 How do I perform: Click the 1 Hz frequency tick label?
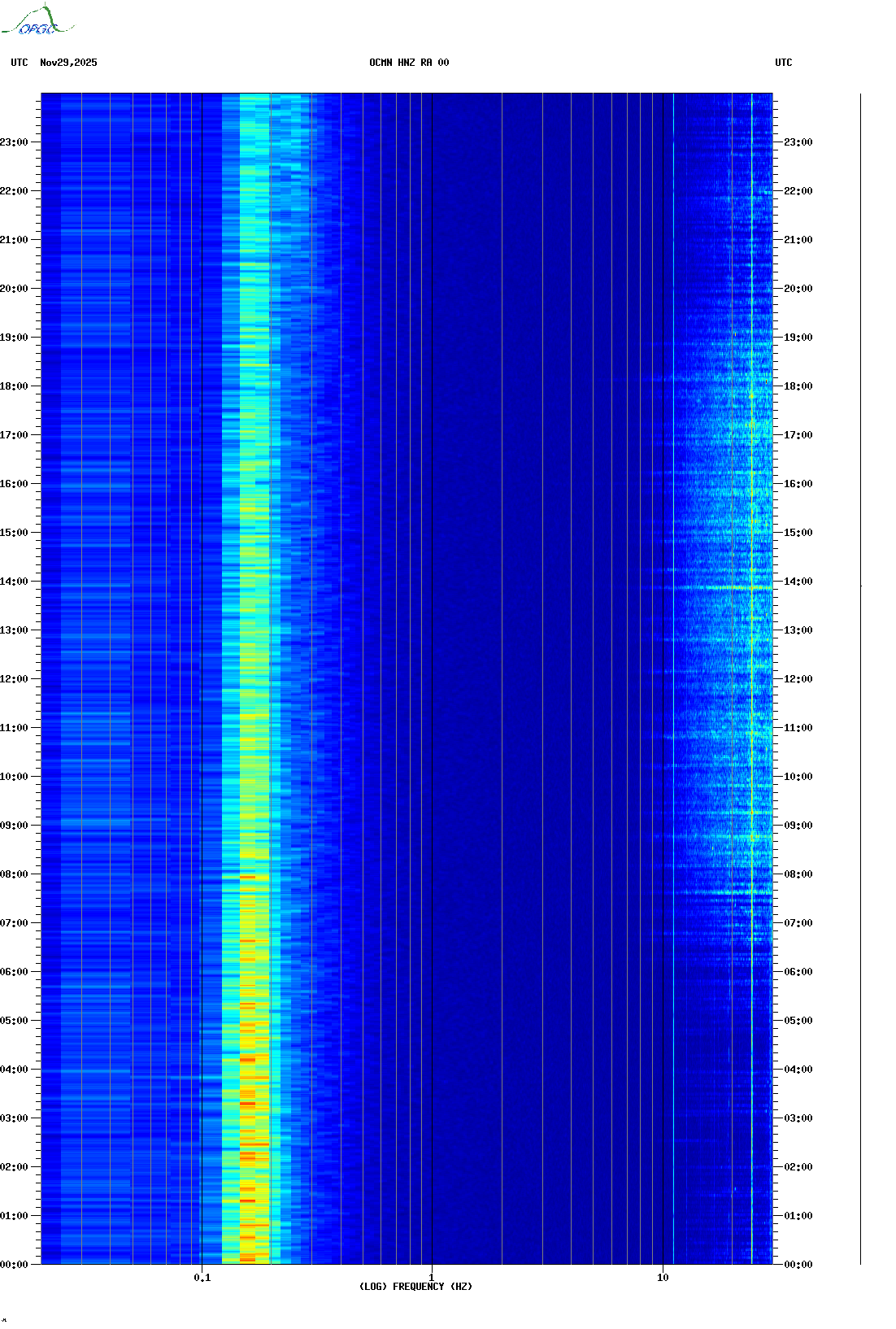pyautogui.click(x=431, y=1278)
